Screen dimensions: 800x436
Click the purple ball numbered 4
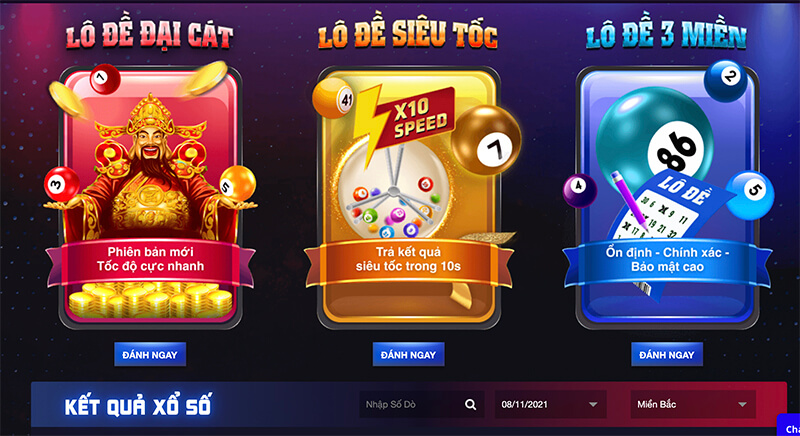coord(580,191)
